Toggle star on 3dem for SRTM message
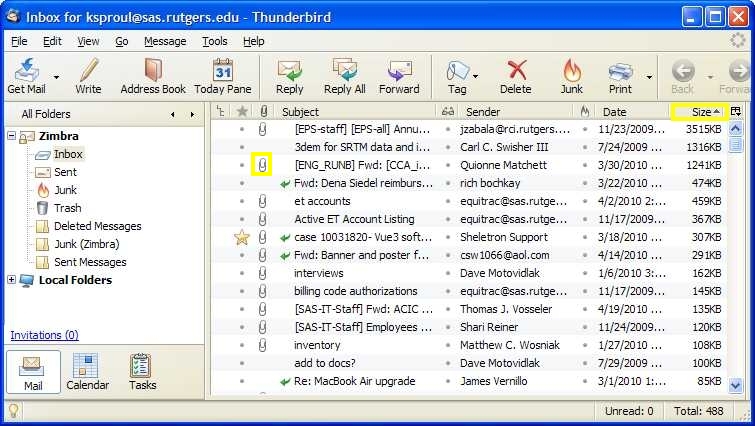This screenshot has height=426, width=755. click(x=242, y=147)
